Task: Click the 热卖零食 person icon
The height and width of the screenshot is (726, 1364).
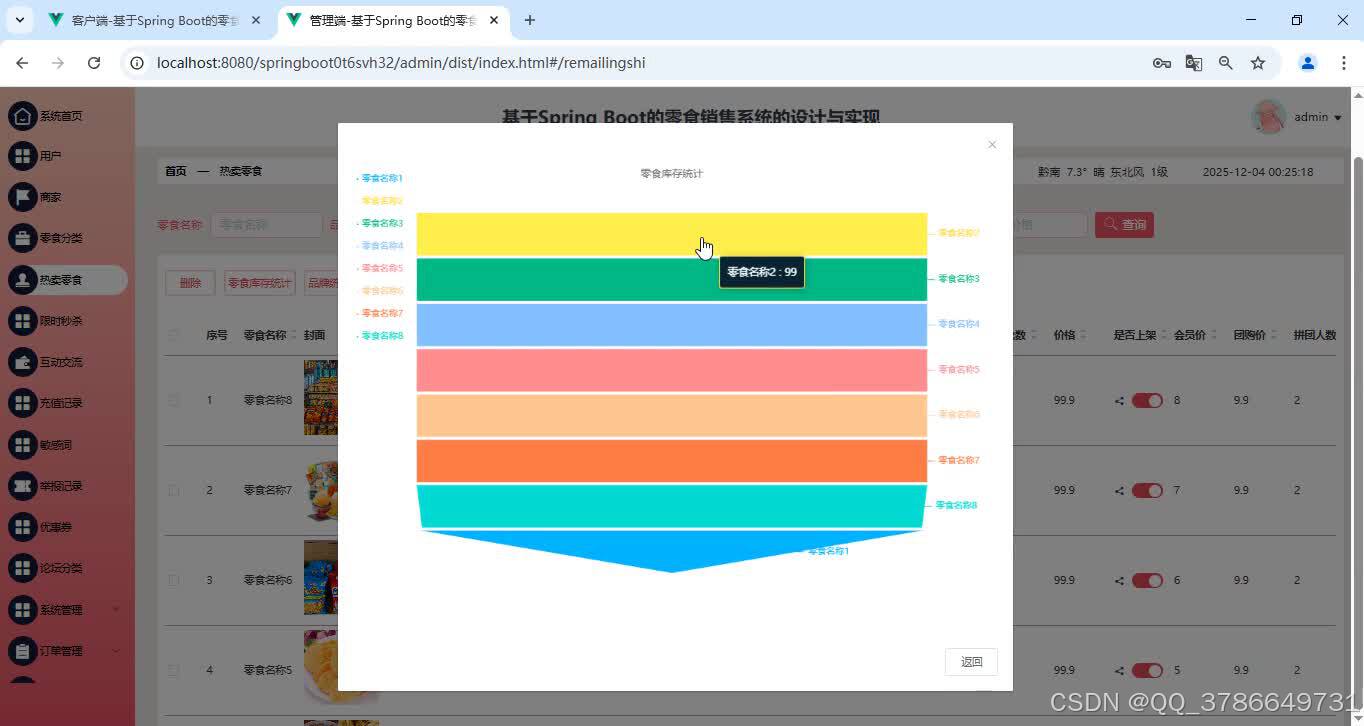Action: tap(22, 281)
